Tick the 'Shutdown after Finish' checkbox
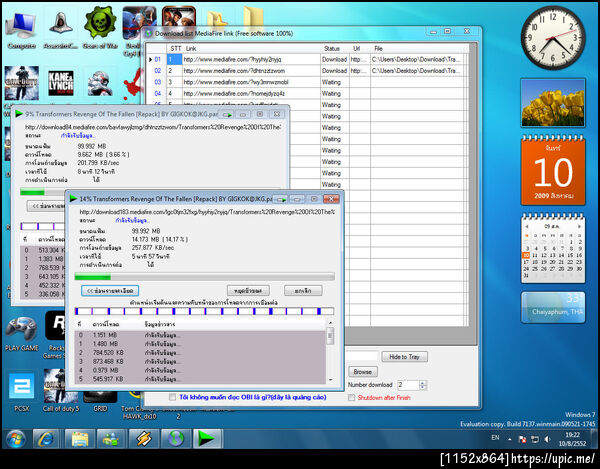Viewport: 600px width, 469px height. pyautogui.click(x=351, y=397)
